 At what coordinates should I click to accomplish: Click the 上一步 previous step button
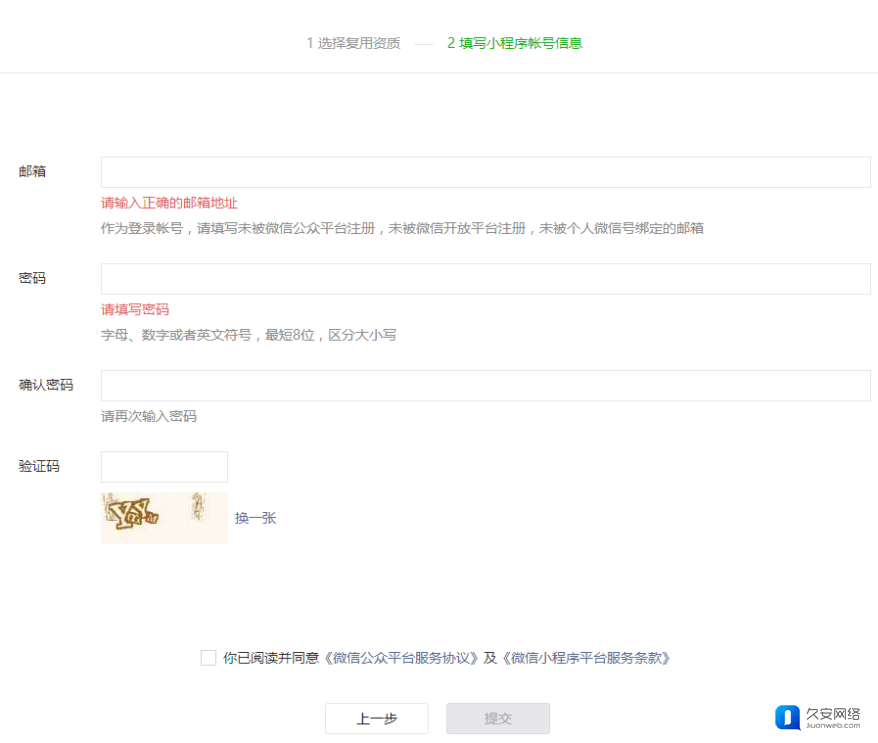click(x=377, y=718)
